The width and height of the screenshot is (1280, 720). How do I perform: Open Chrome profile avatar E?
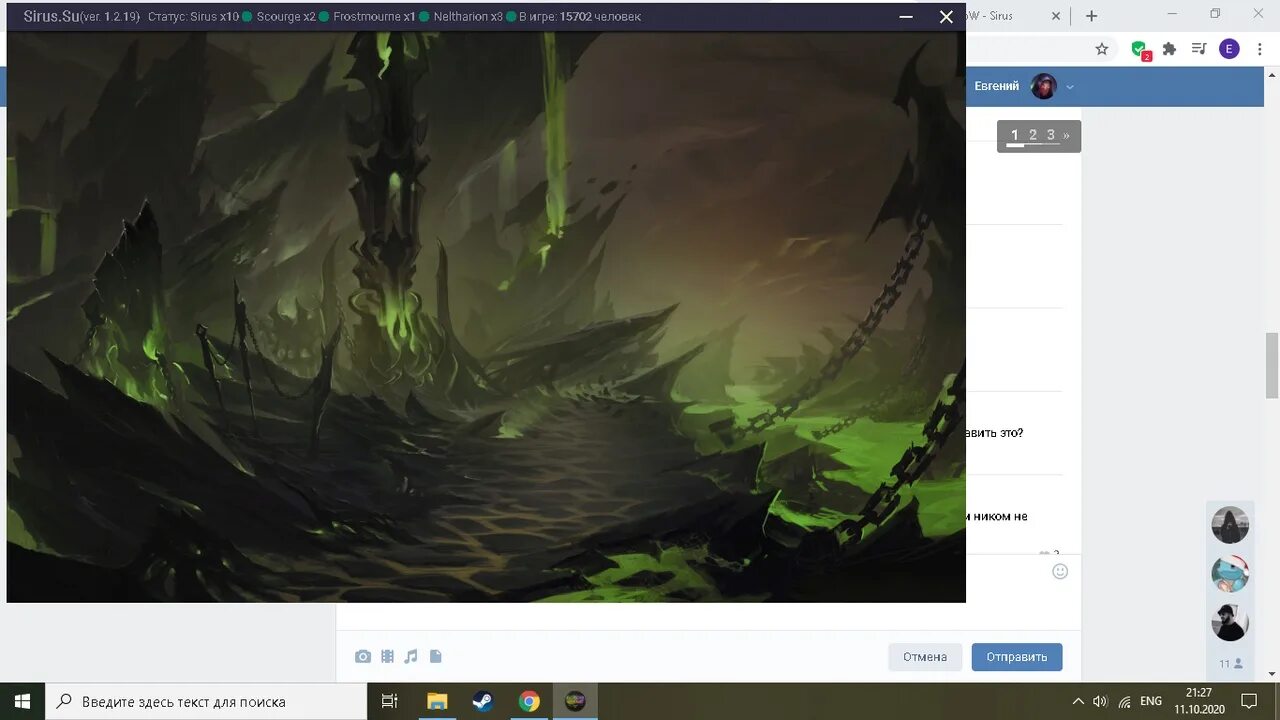(x=1230, y=49)
